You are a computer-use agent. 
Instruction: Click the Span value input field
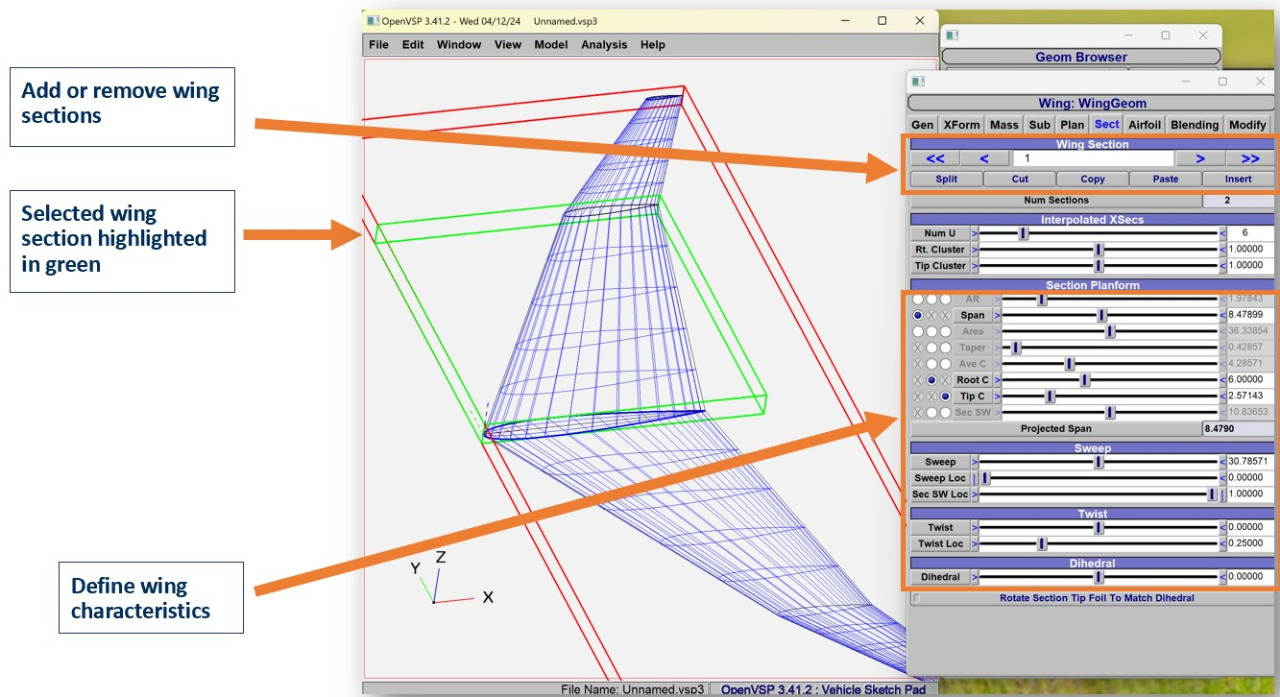[x=1250, y=315]
